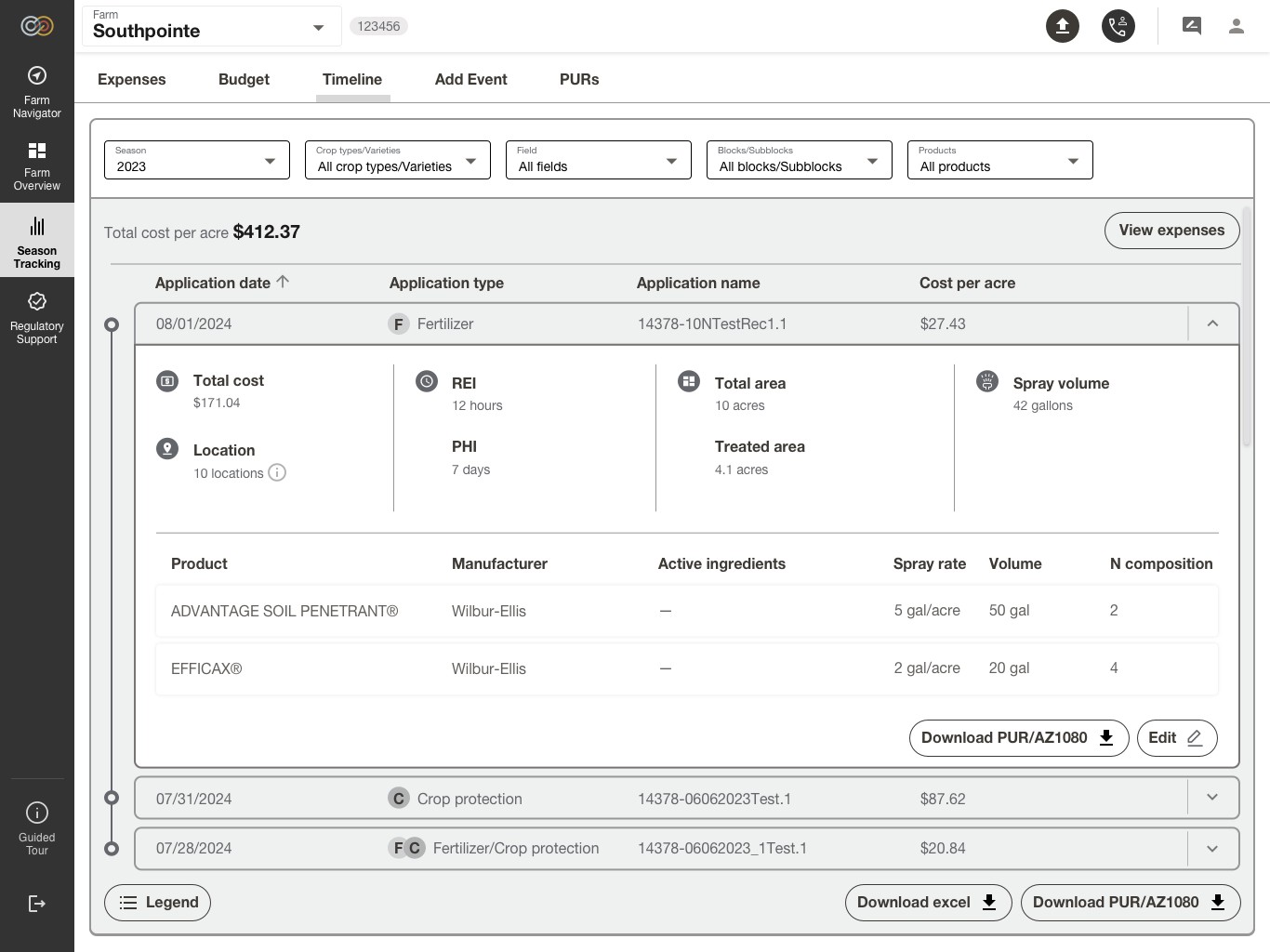This screenshot has width=1270, height=952.
Task: Click the 10 locations text
Action: pos(229,473)
